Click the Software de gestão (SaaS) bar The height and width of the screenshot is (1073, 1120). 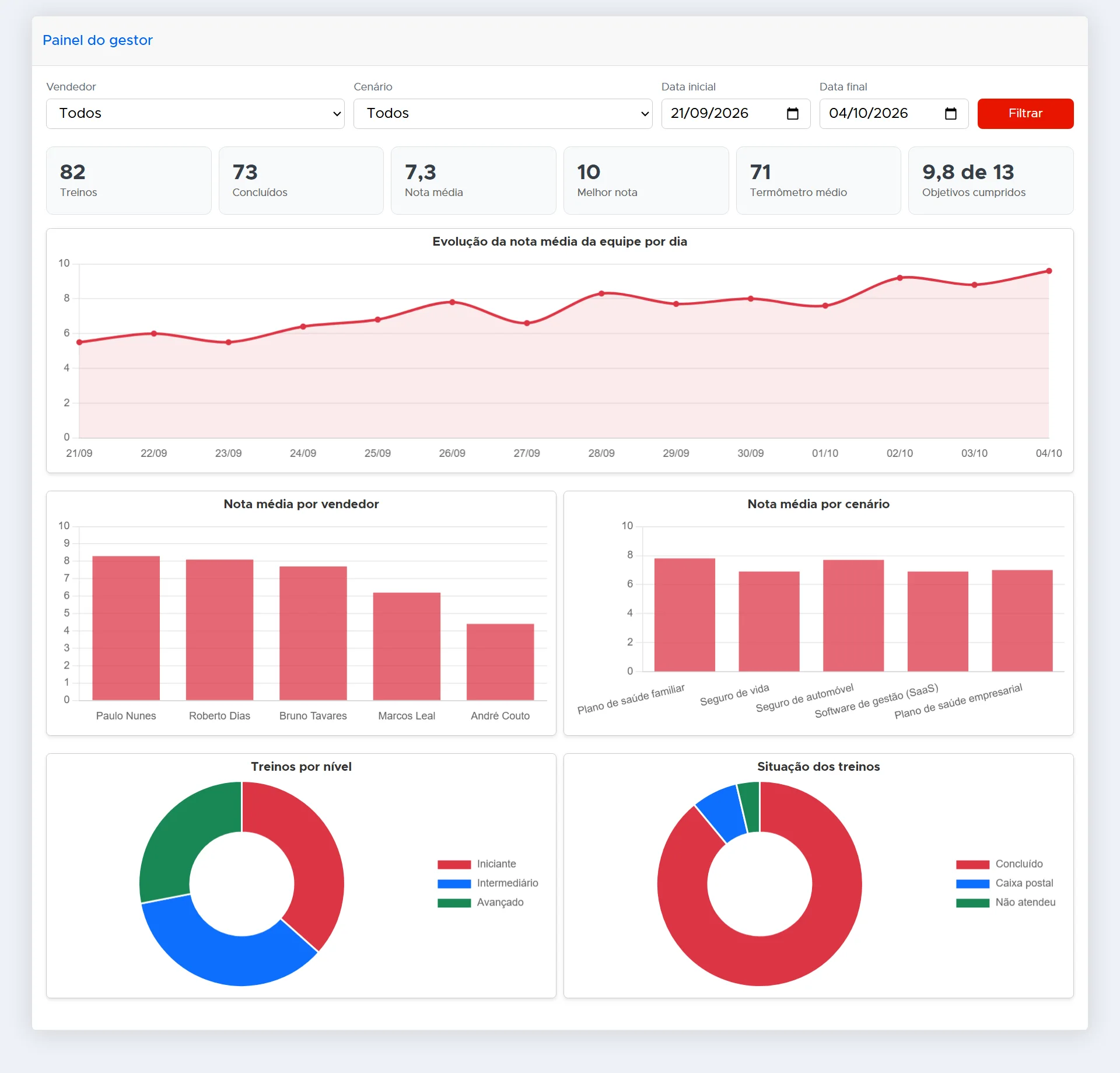(938, 621)
